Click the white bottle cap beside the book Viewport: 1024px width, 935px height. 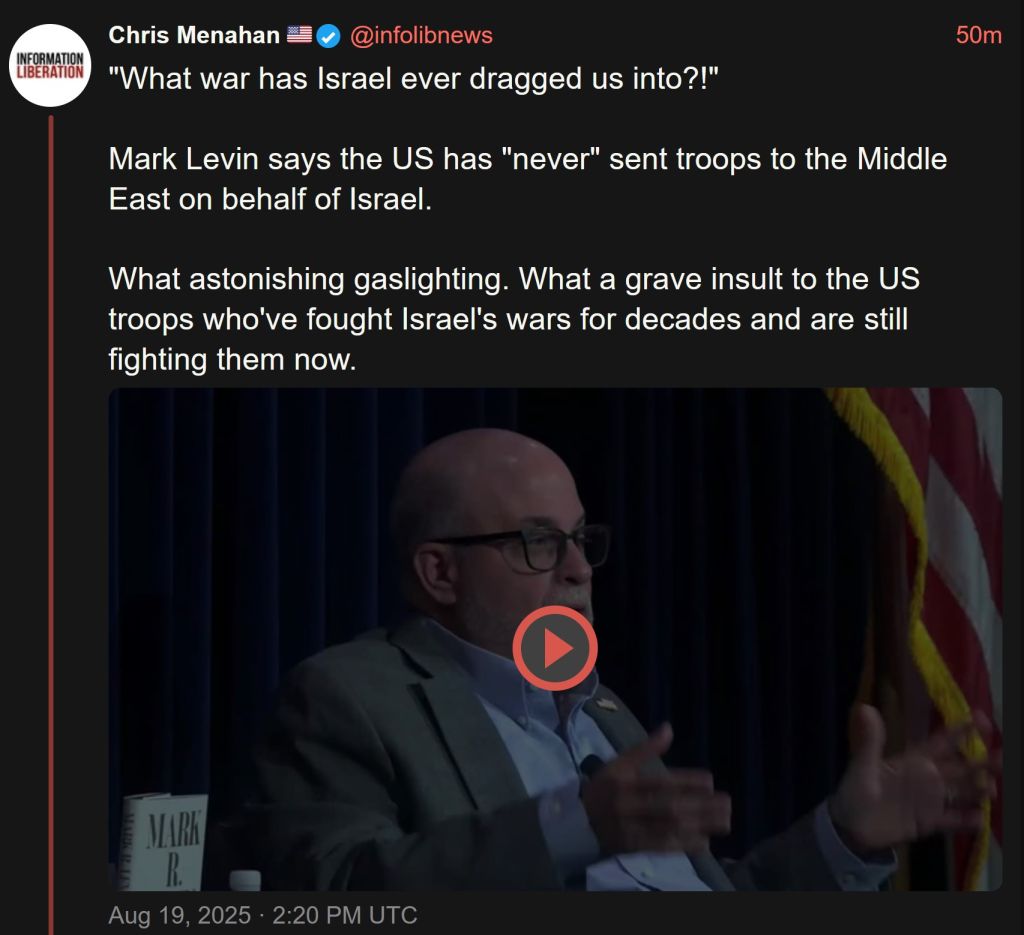click(245, 880)
